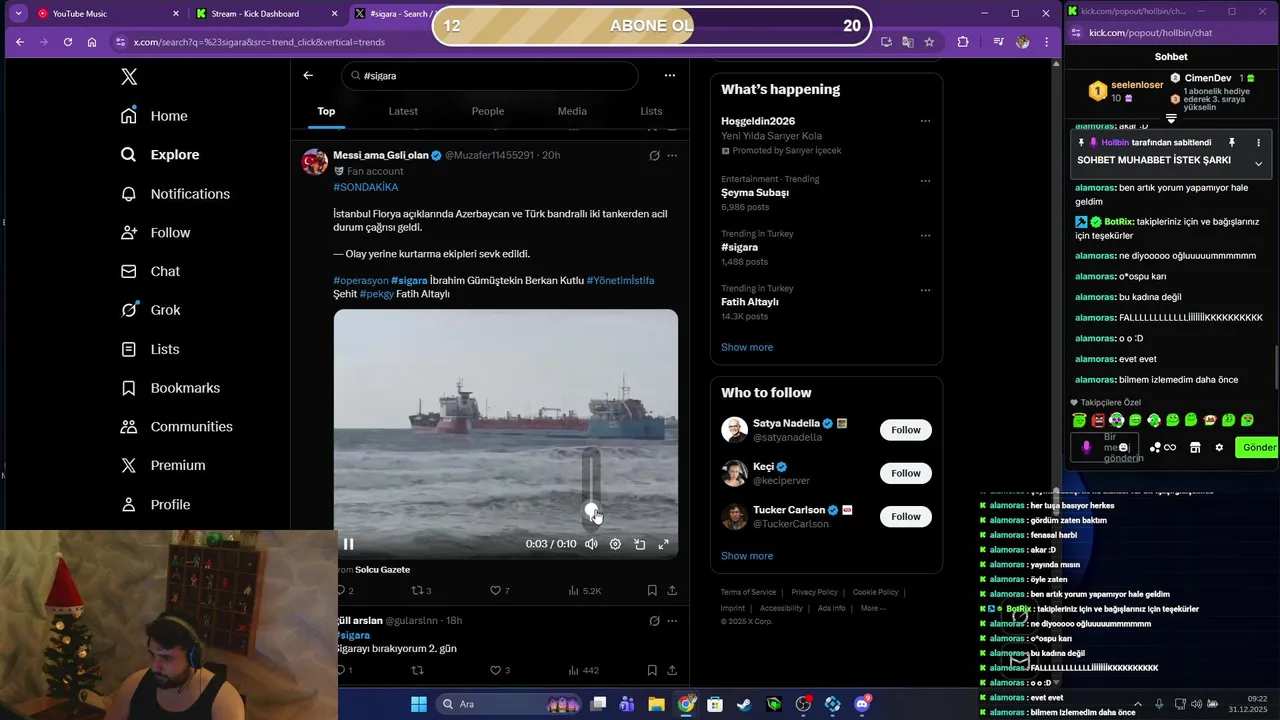Open the #SONDAKİKA hashtag link
The height and width of the screenshot is (720, 1280).
[x=366, y=187]
